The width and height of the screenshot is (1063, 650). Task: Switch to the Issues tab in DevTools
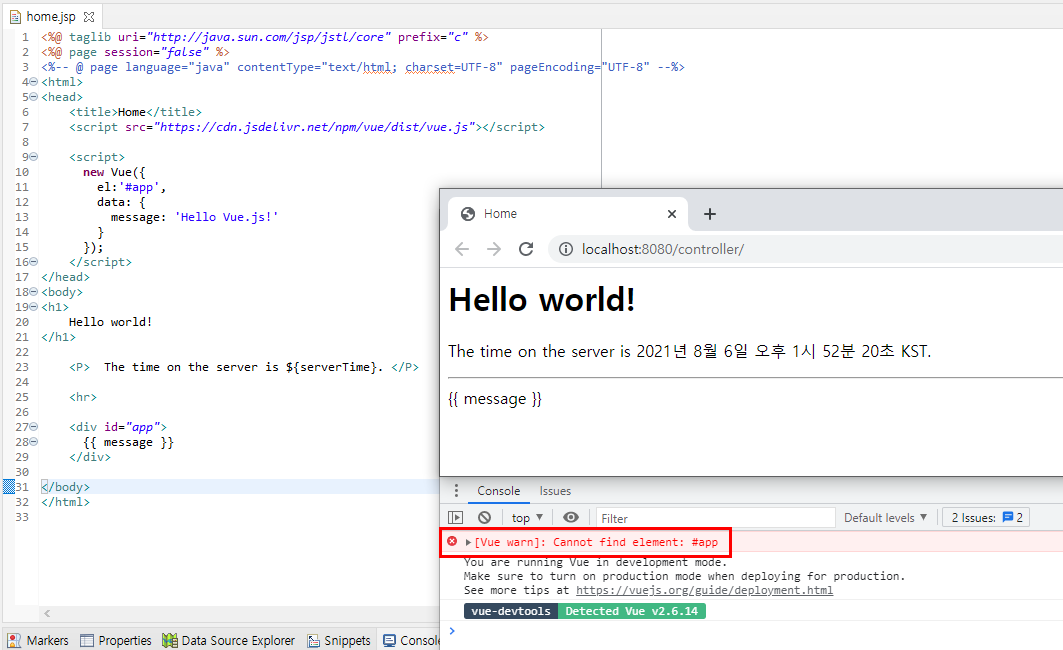click(x=555, y=491)
